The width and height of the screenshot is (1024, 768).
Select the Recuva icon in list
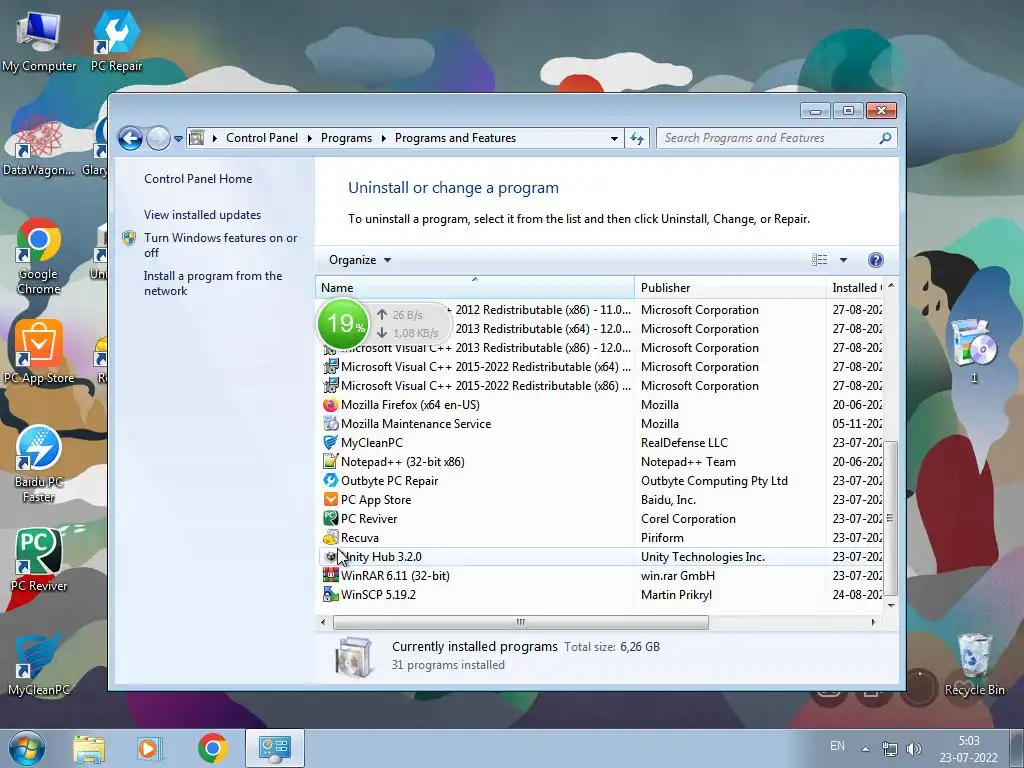331,537
